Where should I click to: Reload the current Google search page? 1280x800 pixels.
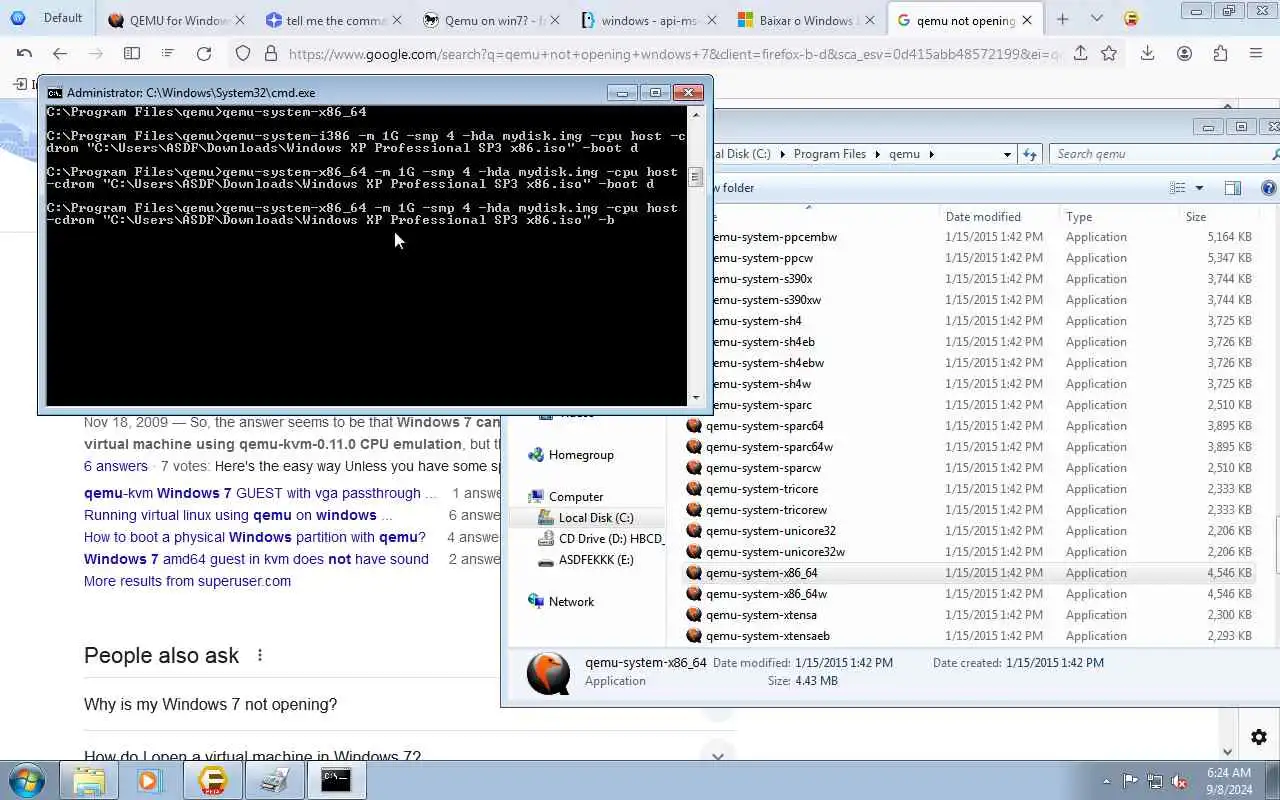tap(204, 54)
